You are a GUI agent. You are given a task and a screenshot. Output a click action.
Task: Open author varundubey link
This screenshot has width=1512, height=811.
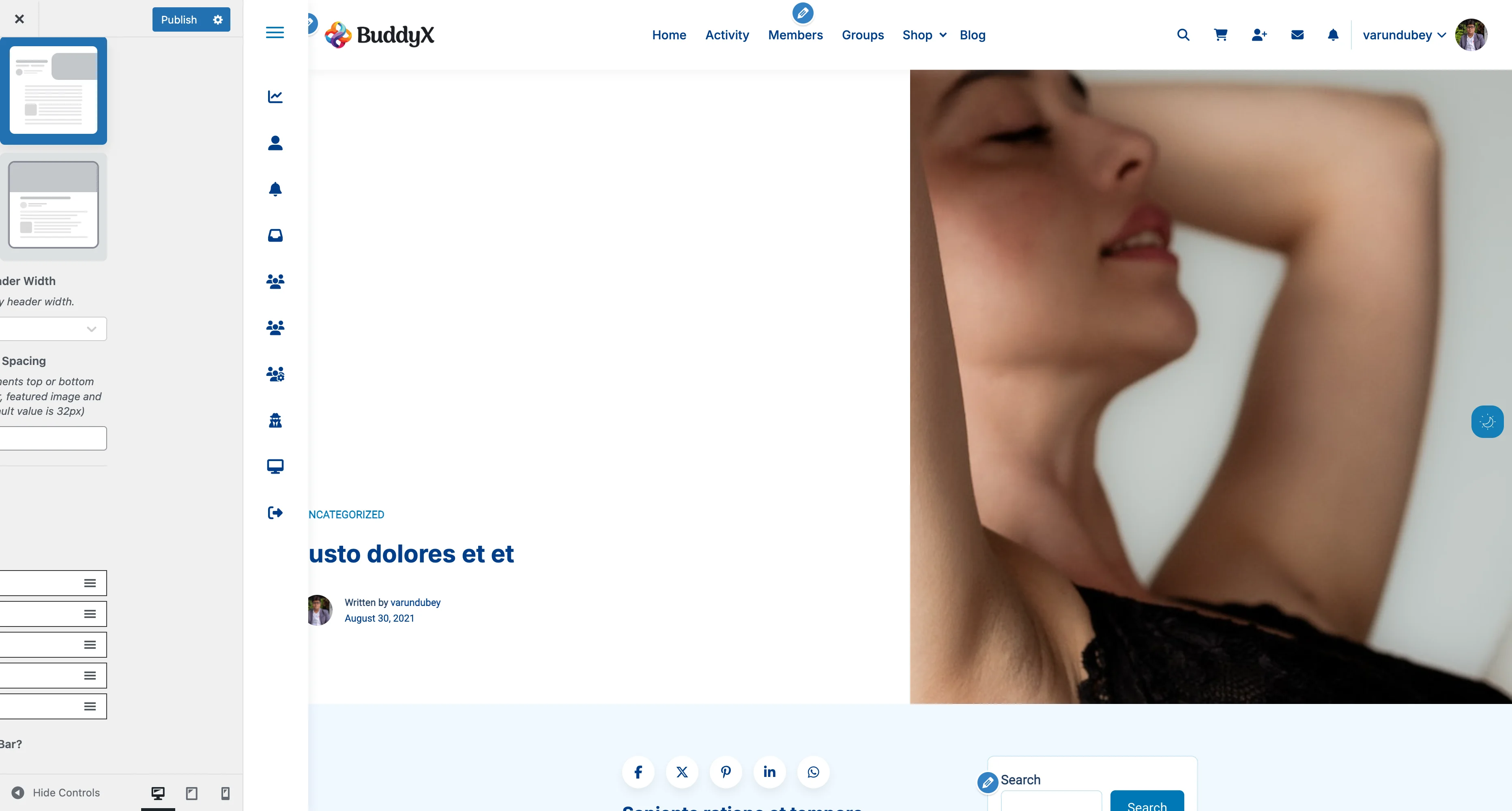[416, 603]
